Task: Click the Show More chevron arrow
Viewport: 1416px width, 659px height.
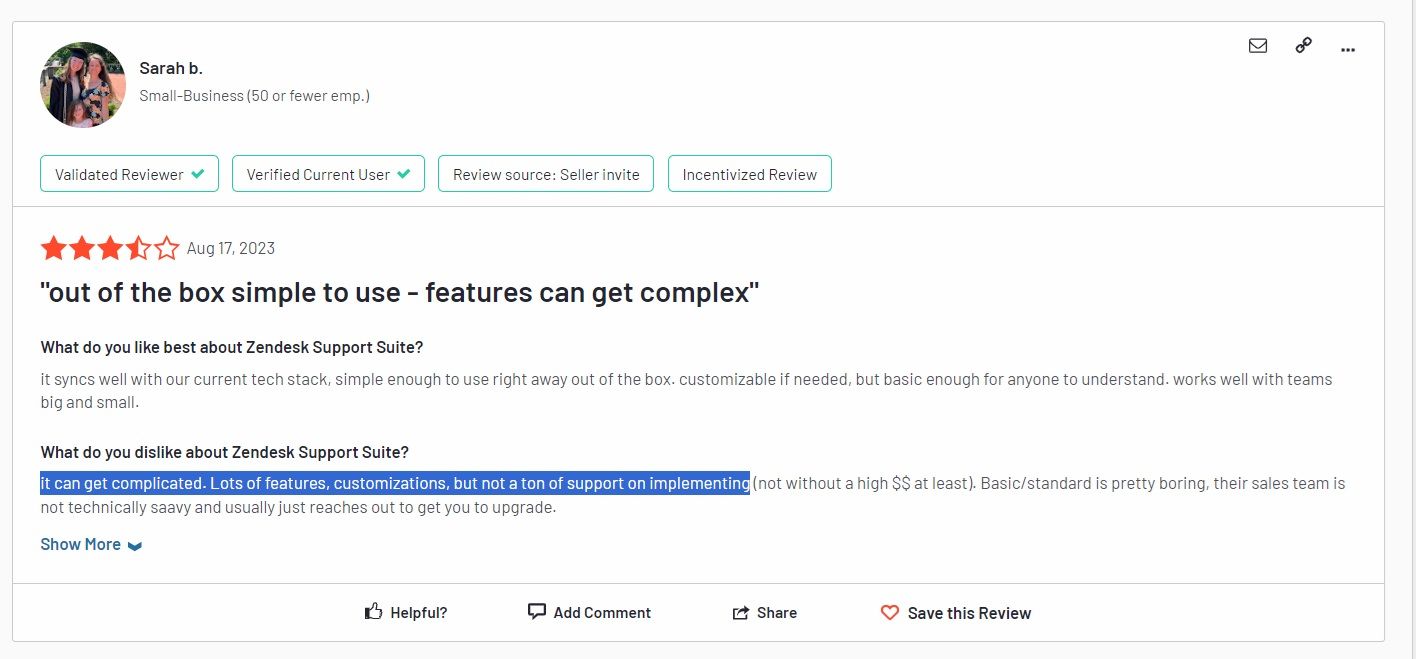Action: tap(135, 546)
